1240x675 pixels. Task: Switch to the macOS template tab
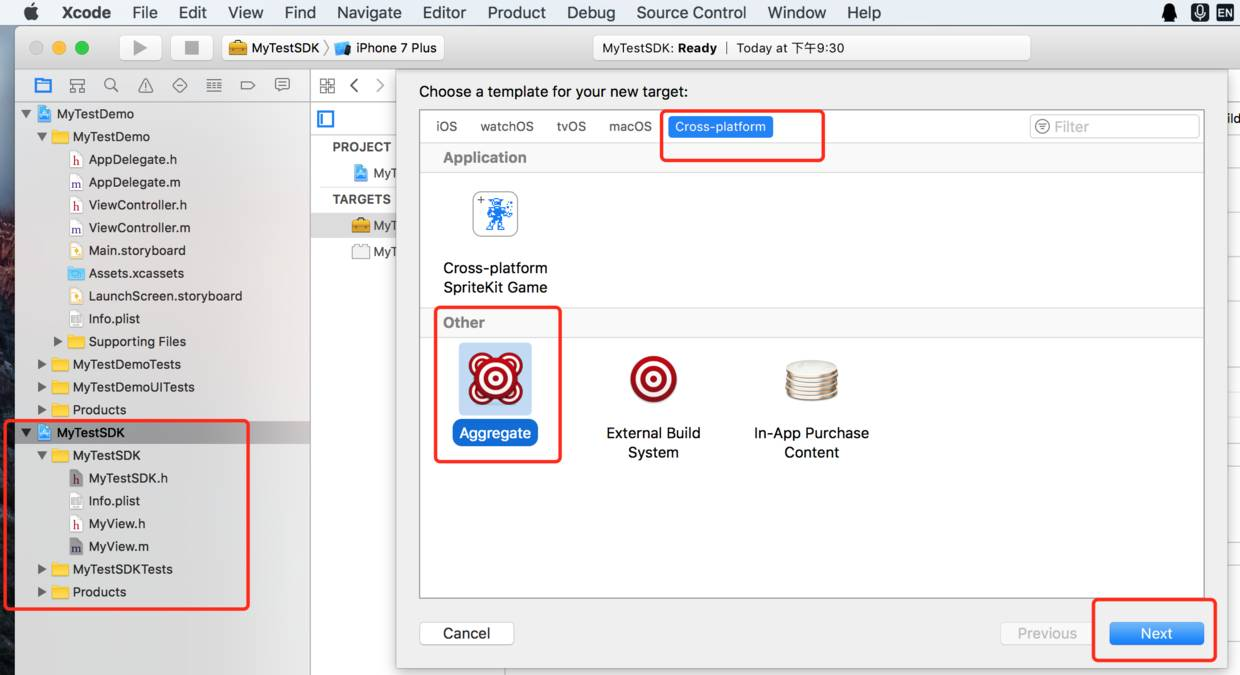pyautogui.click(x=630, y=126)
